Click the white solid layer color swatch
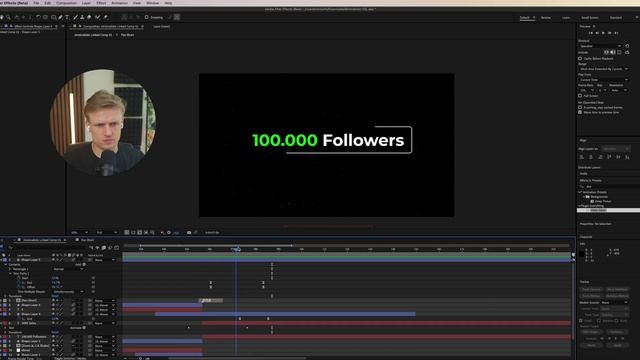Viewport: 640px width, 360px height. (x=18, y=350)
